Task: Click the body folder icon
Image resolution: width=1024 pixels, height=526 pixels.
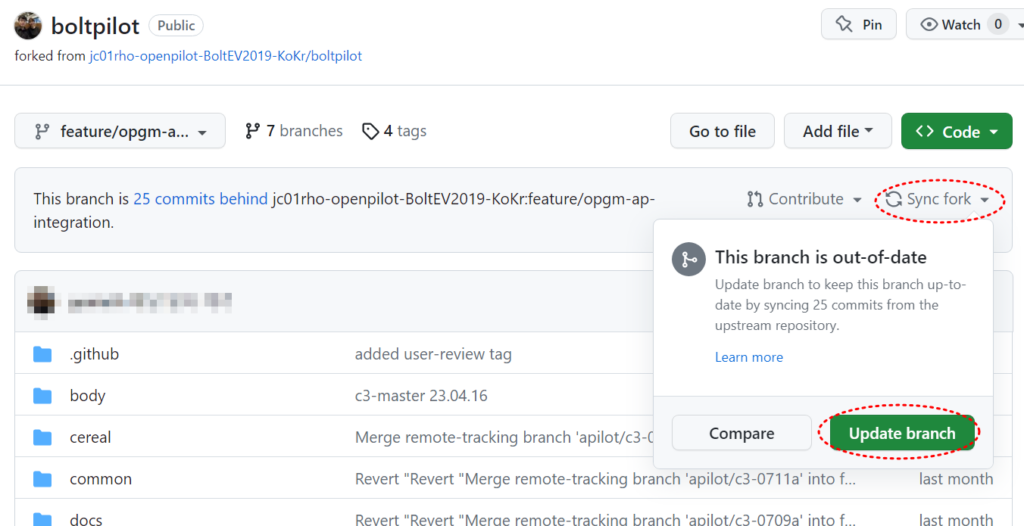Action: tap(42, 396)
